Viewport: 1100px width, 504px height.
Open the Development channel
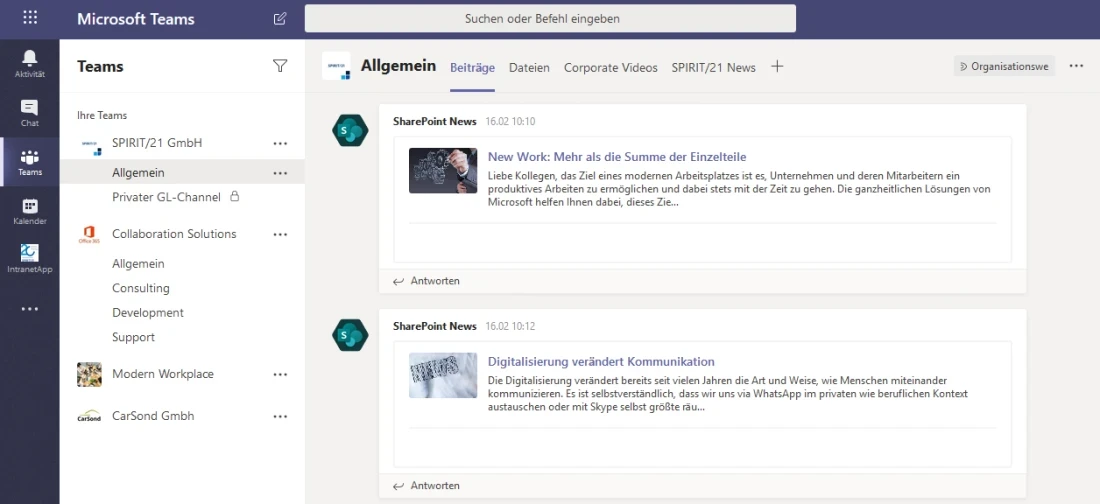tap(148, 312)
